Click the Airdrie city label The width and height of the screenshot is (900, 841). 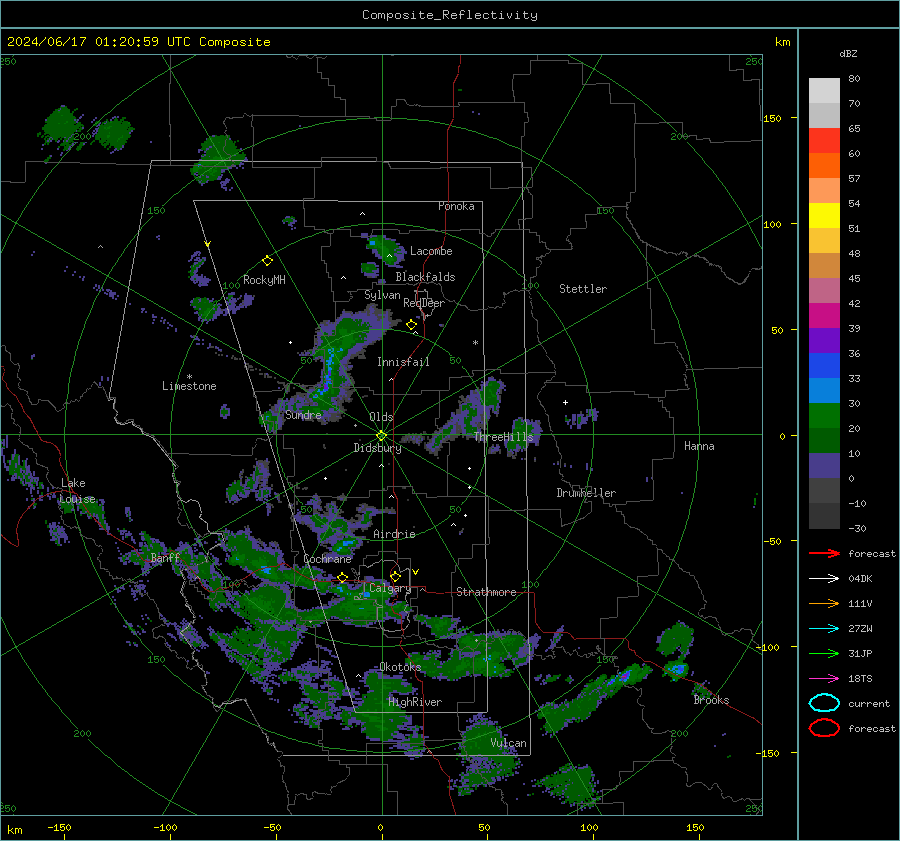394,534
